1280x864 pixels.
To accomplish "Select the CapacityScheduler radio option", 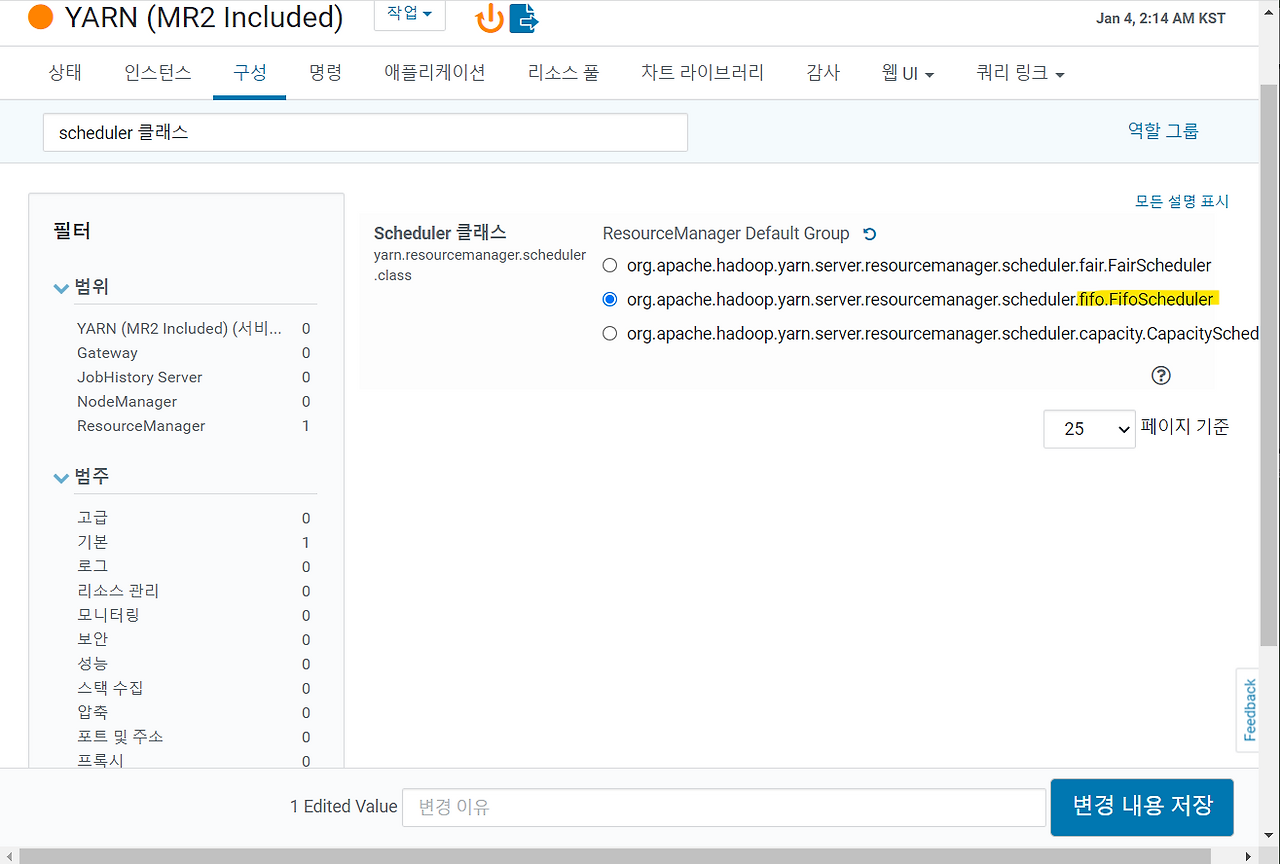I will (x=610, y=333).
